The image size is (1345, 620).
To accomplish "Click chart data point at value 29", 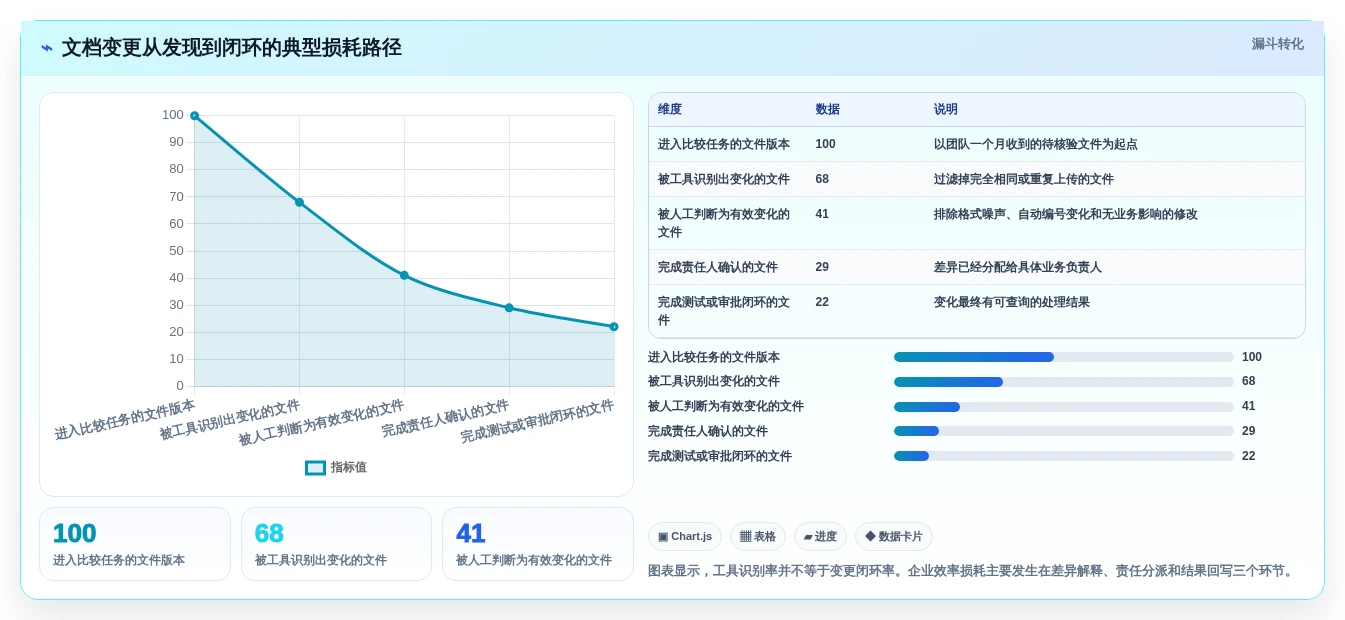I will (509, 308).
